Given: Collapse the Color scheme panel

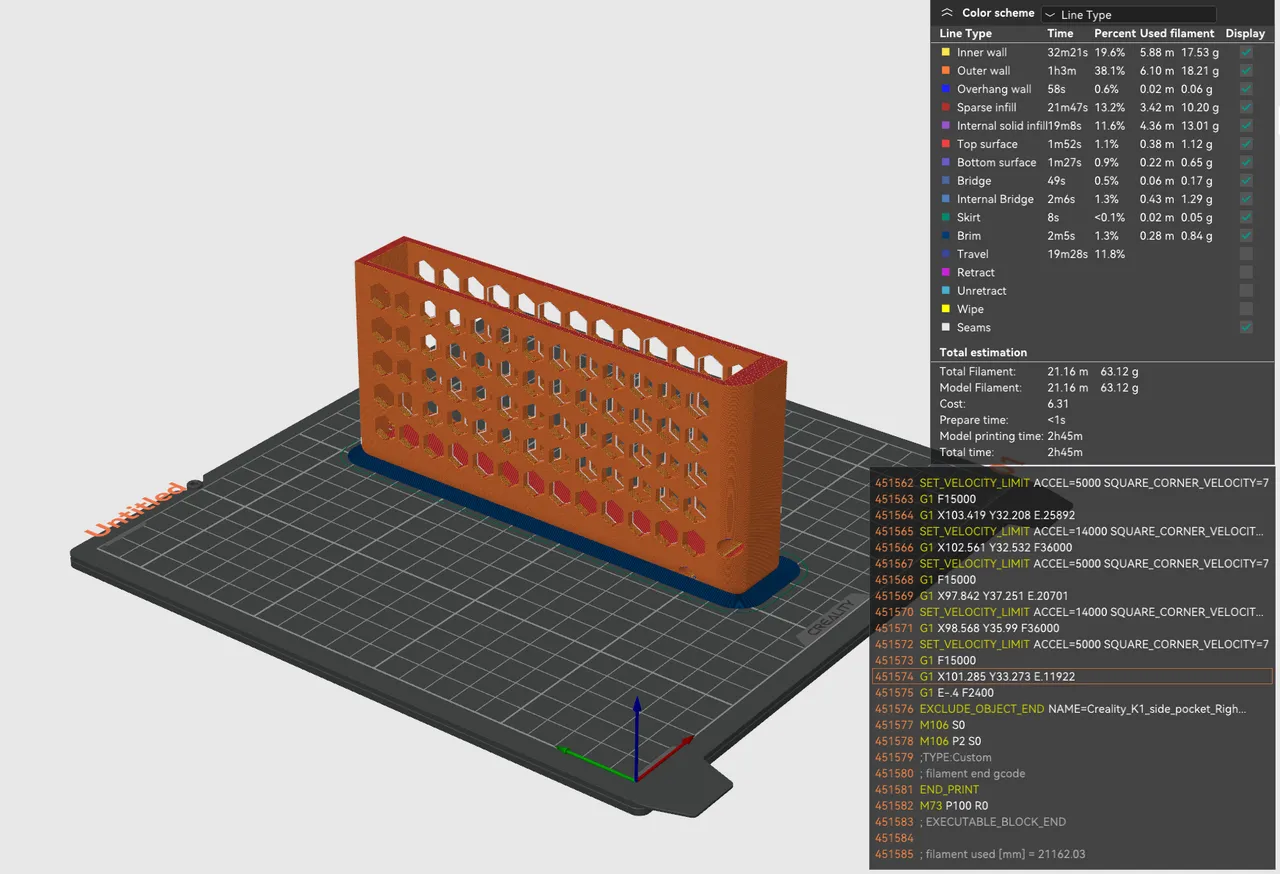Looking at the screenshot, I should (x=946, y=12).
